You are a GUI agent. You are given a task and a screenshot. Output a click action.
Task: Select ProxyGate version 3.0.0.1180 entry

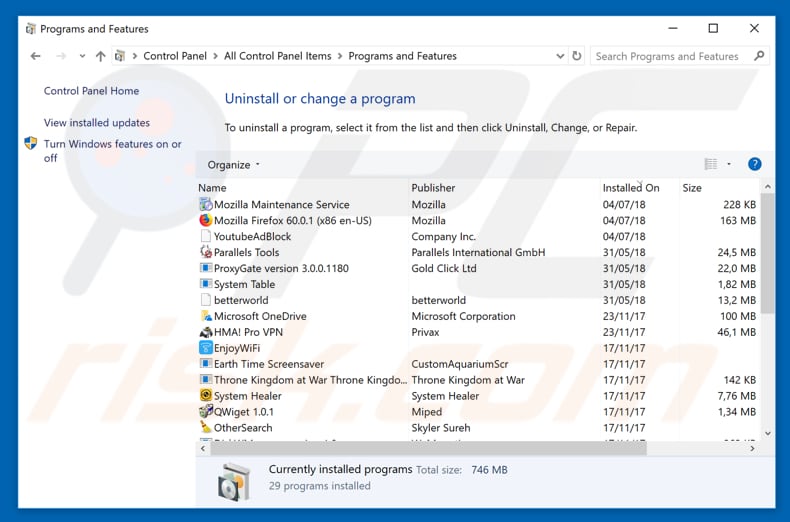[281, 268]
